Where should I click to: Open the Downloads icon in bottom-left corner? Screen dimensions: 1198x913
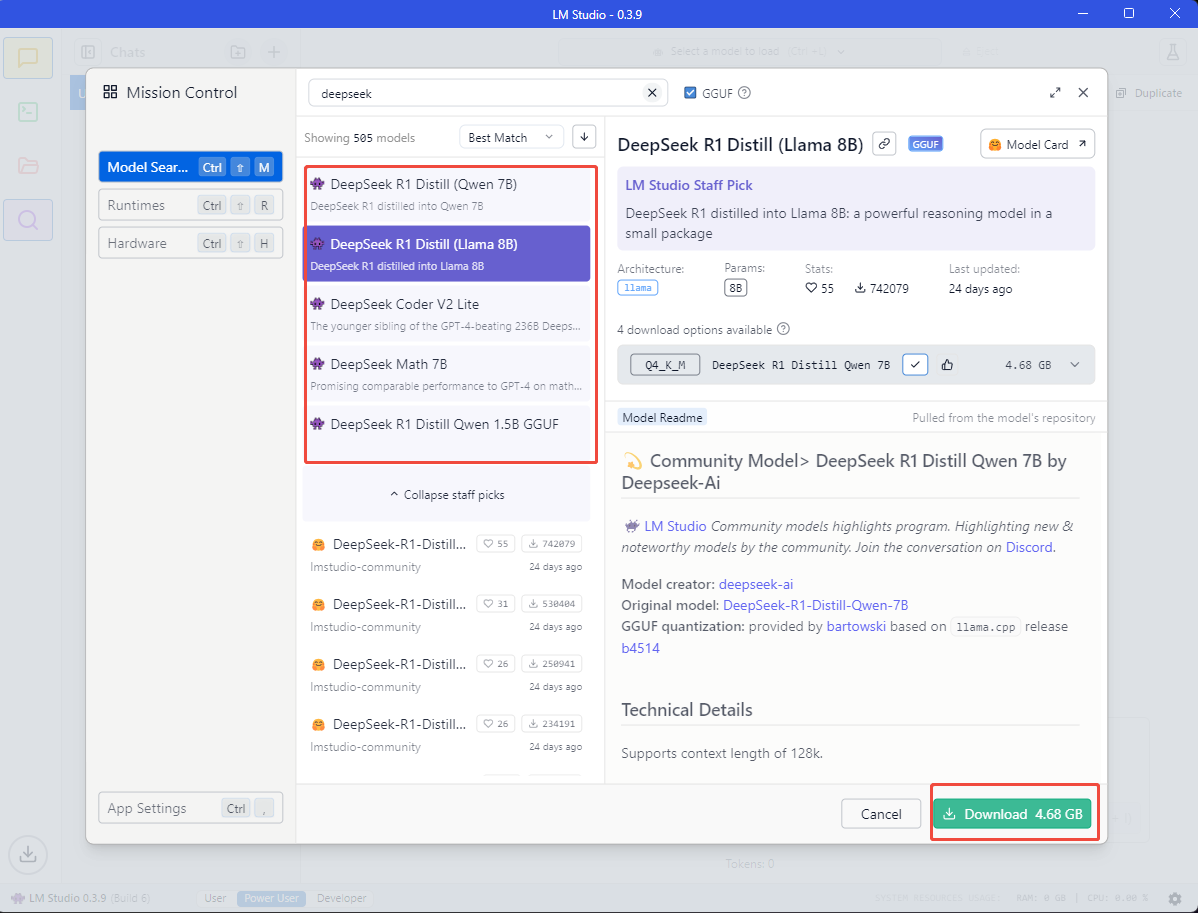click(28, 854)
